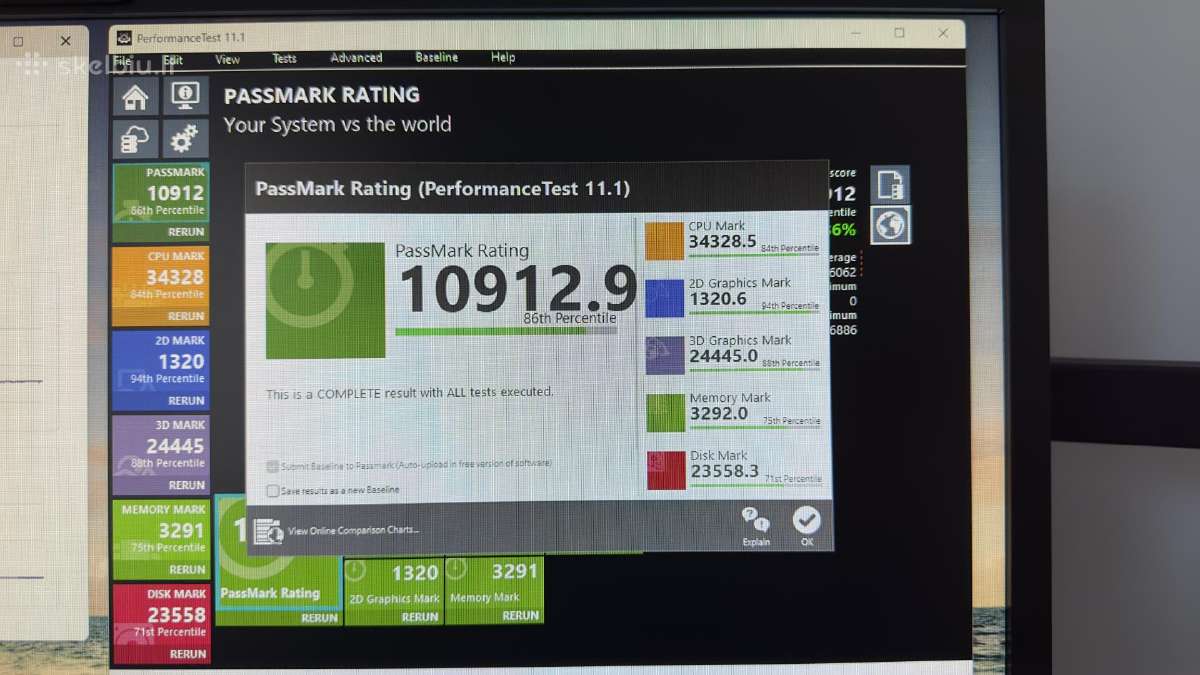The width and height of the screenshot is (1200, 675).
Task: Click the 86th Percentile progress bar
Action: click(506, 330)
